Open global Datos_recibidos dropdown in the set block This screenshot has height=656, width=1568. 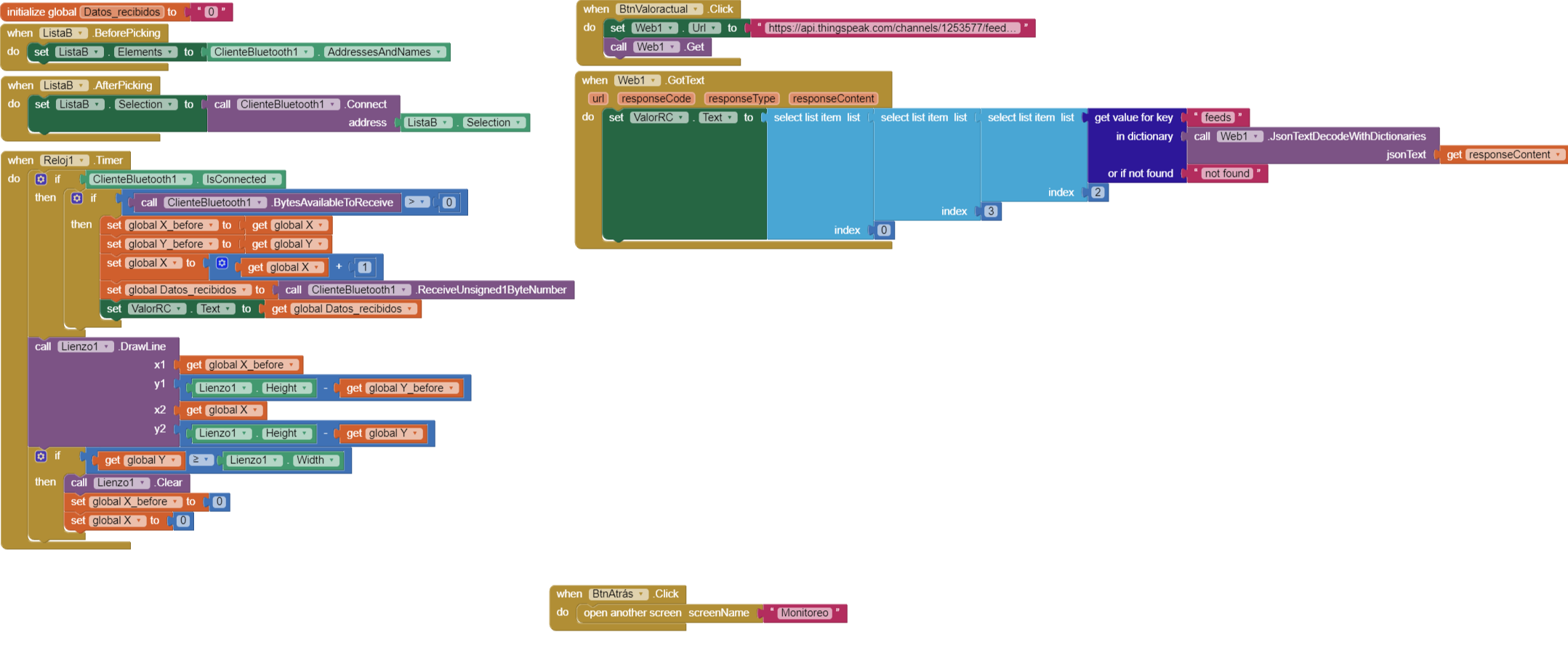(189, 289)
